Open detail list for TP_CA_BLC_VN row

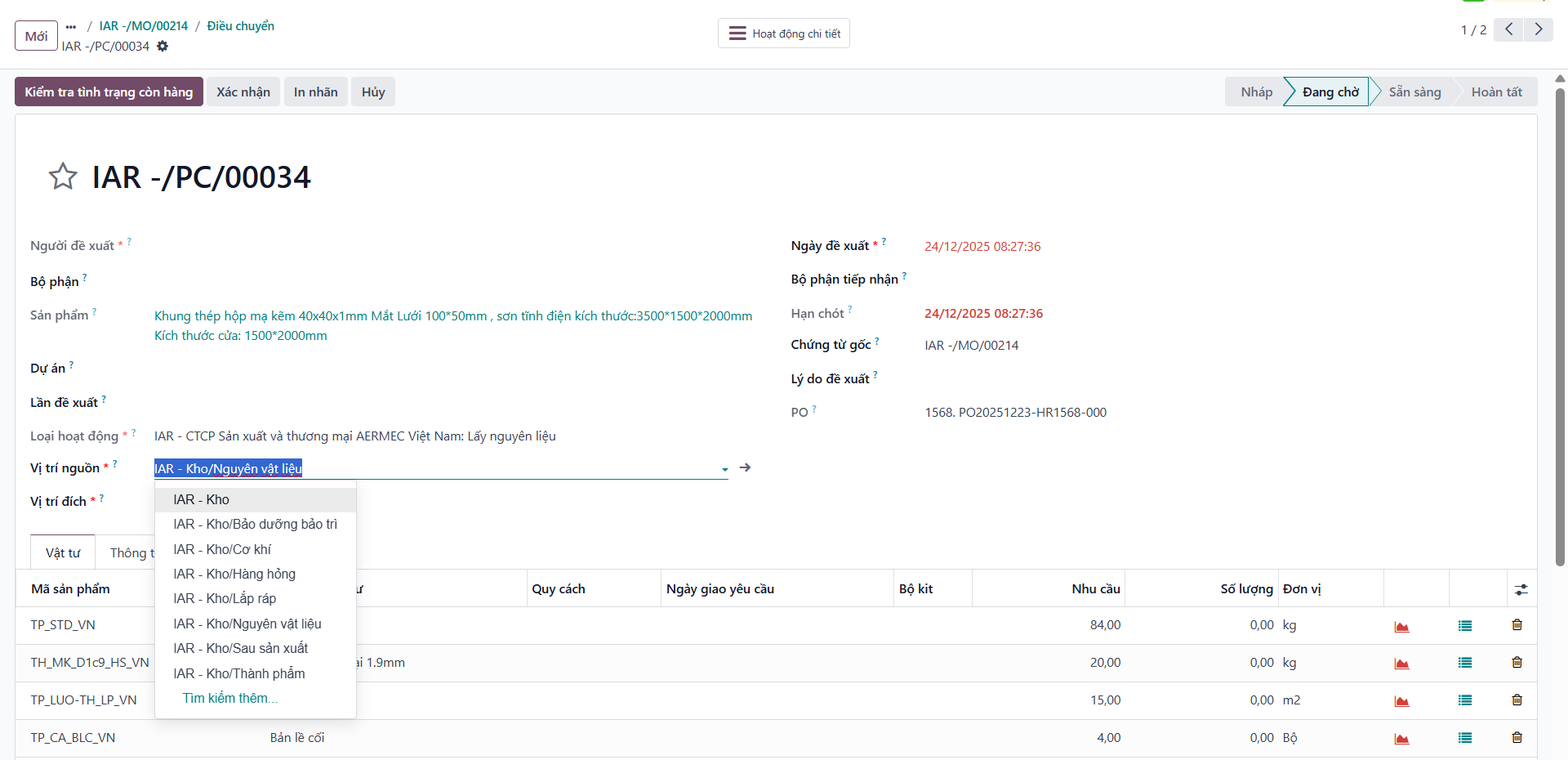coord(1465,739)
